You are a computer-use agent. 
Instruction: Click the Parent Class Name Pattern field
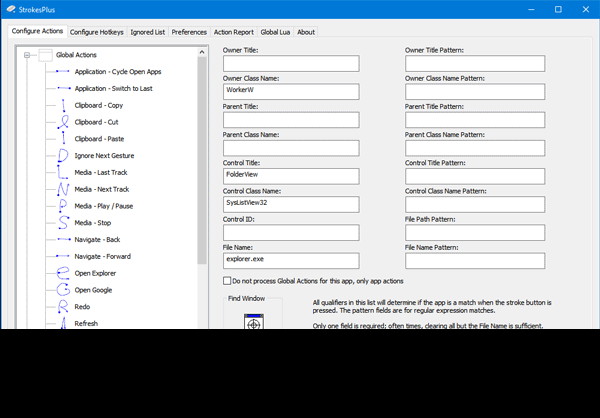pos(475,148)
